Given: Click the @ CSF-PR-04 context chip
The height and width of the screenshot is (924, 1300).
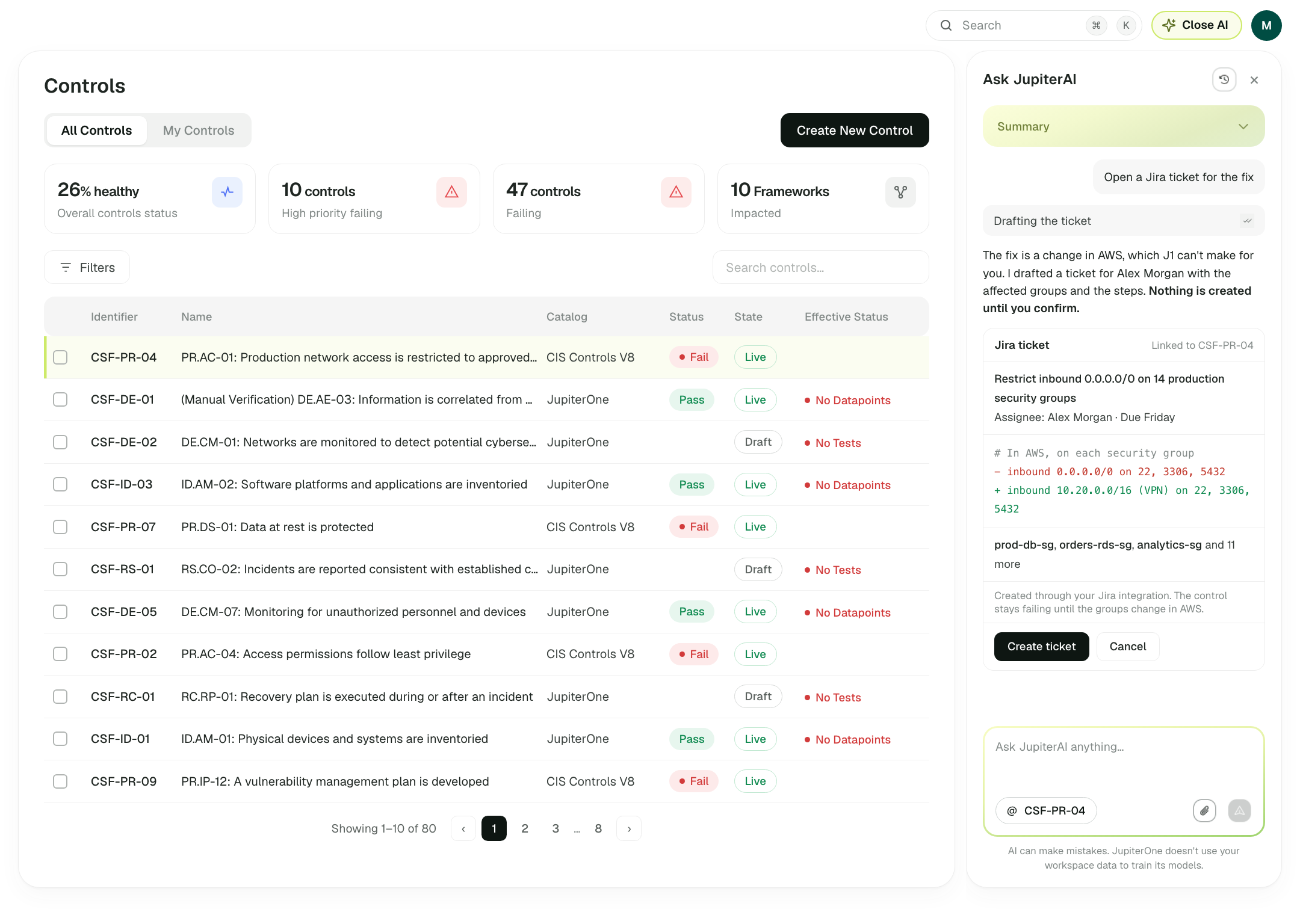Looking at the screenshot, I should click(1046, 810).
